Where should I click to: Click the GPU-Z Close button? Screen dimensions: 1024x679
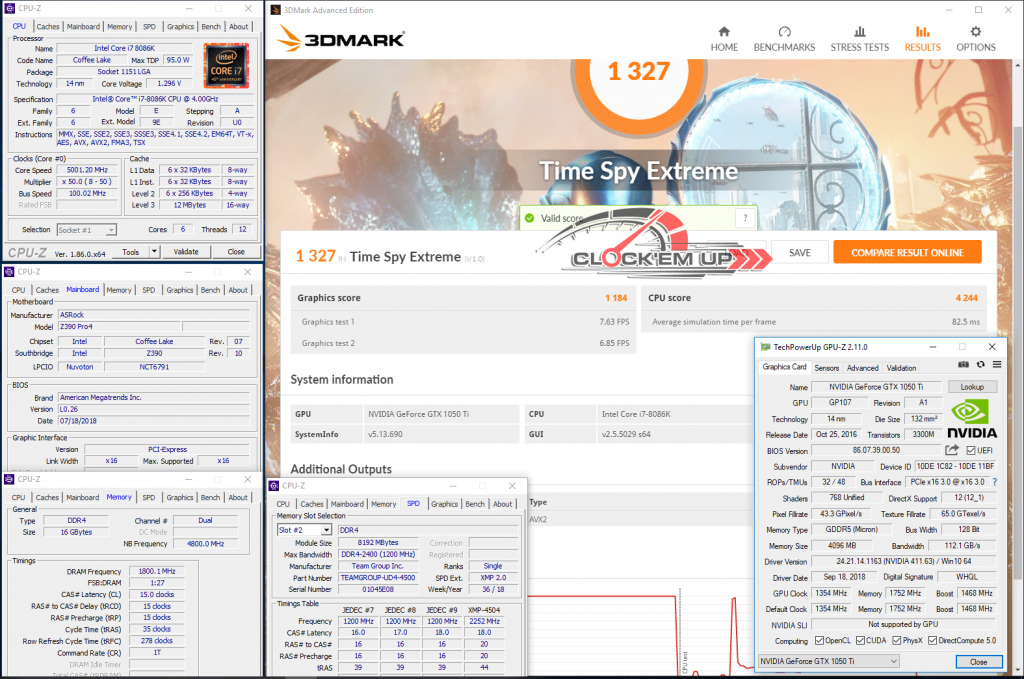(x=978, y=661)
